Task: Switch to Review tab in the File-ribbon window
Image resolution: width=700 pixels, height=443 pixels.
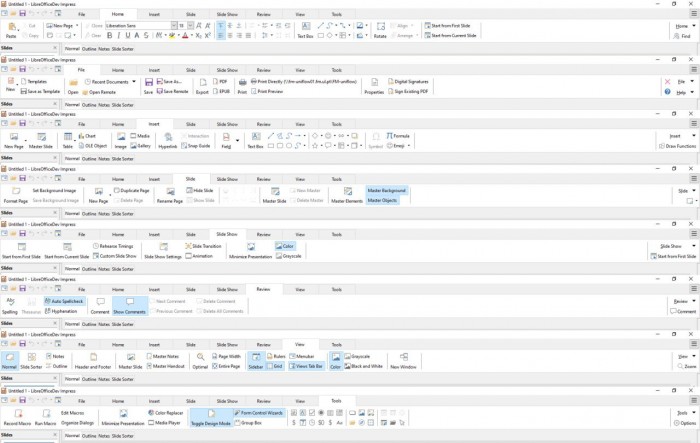Action: click(263, 70)
